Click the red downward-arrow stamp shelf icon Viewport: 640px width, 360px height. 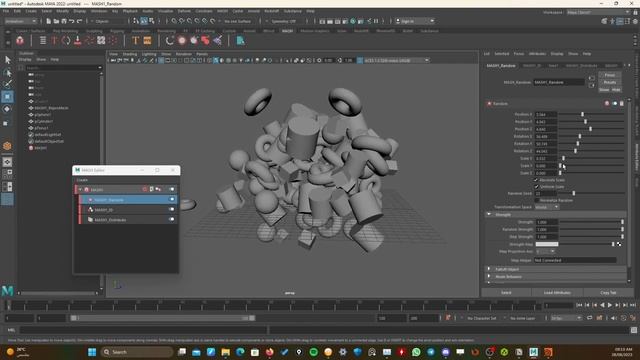click(x=78, y=40)
